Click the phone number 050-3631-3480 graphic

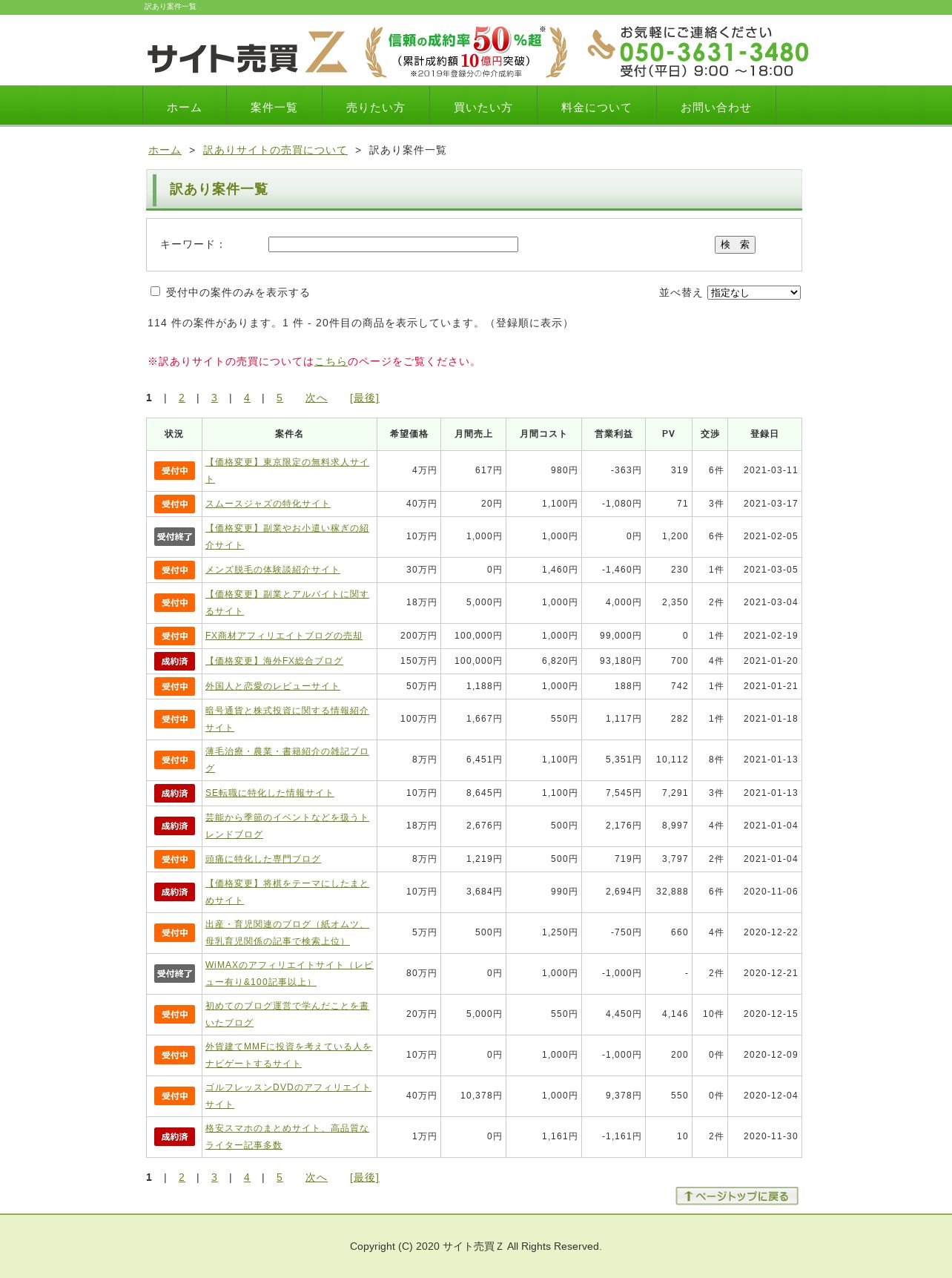click(x=698, y=52)
